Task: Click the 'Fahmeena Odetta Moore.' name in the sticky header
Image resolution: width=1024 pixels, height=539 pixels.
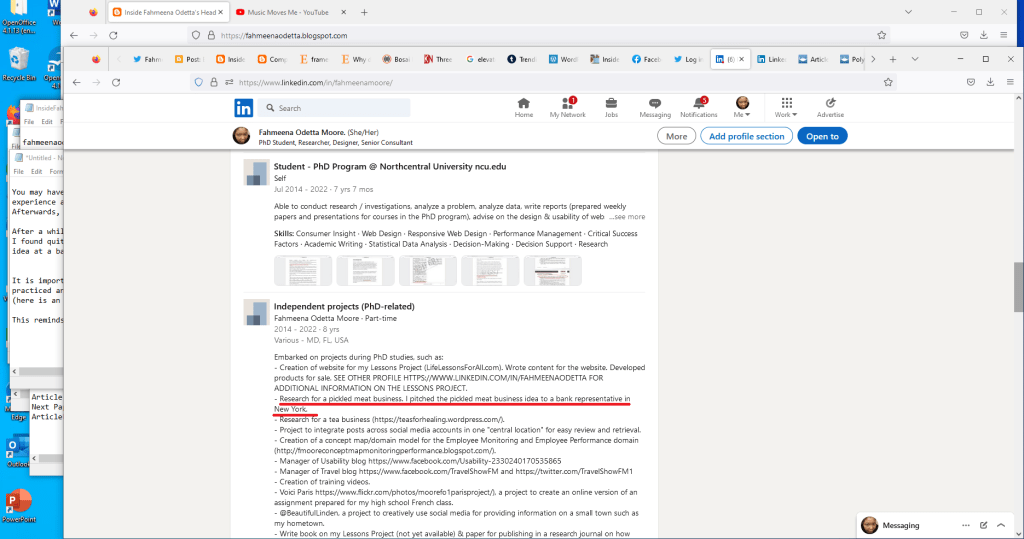Action: click(302, 132)
